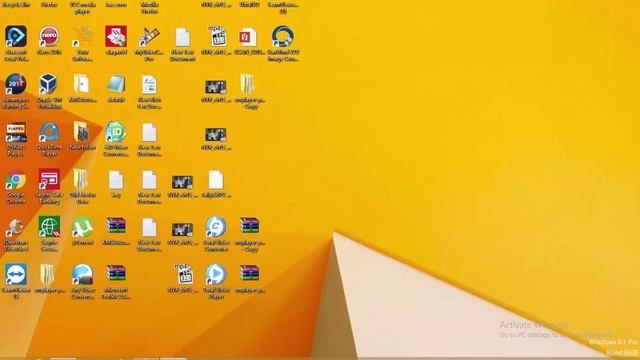Viewport: 640px width, 360px height.
Task: Select the green uTorrent icon
Action: pos(82,227)
